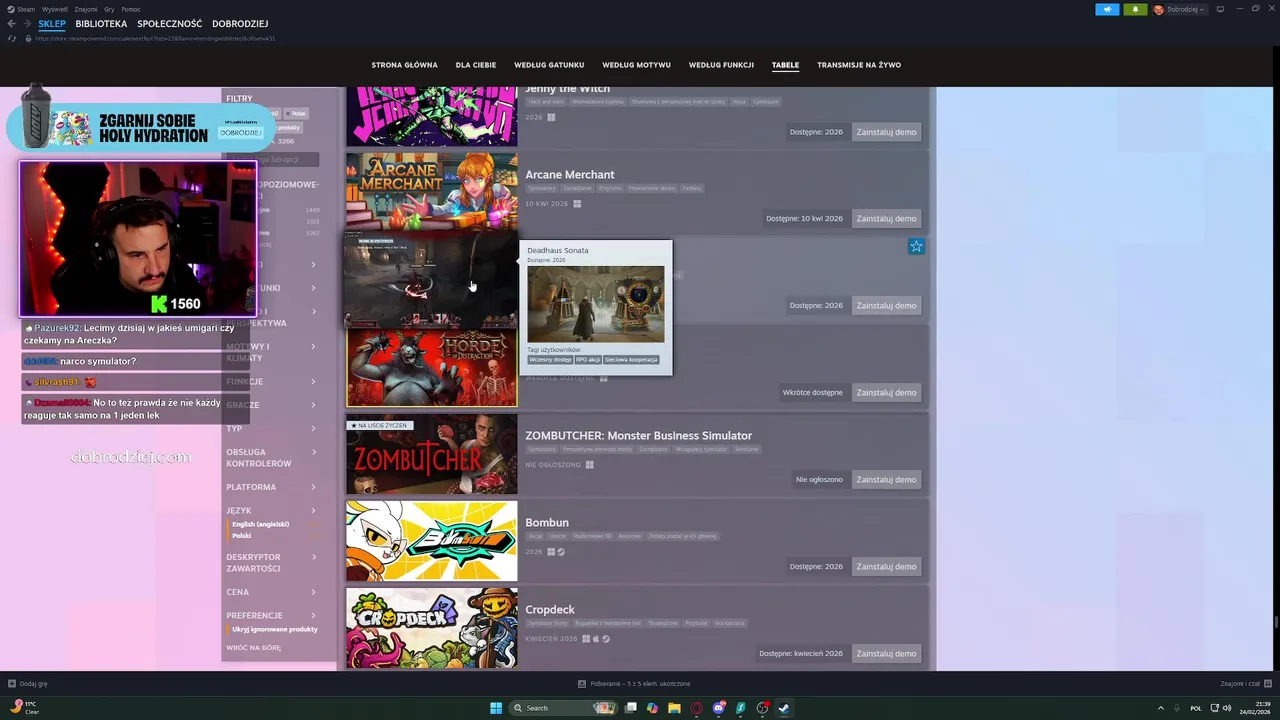Open the Cropdeck title link

tap(550, 610)
